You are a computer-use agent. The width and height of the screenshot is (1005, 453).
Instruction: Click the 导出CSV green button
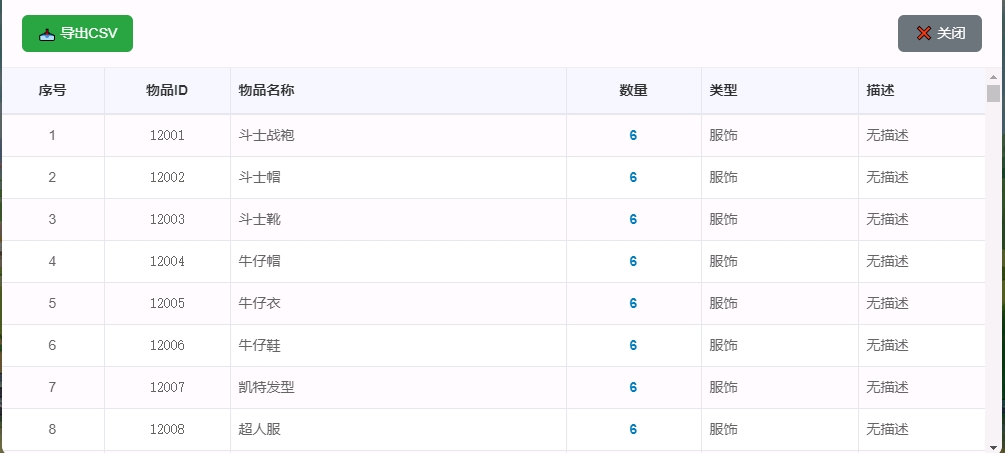point(78,33)
